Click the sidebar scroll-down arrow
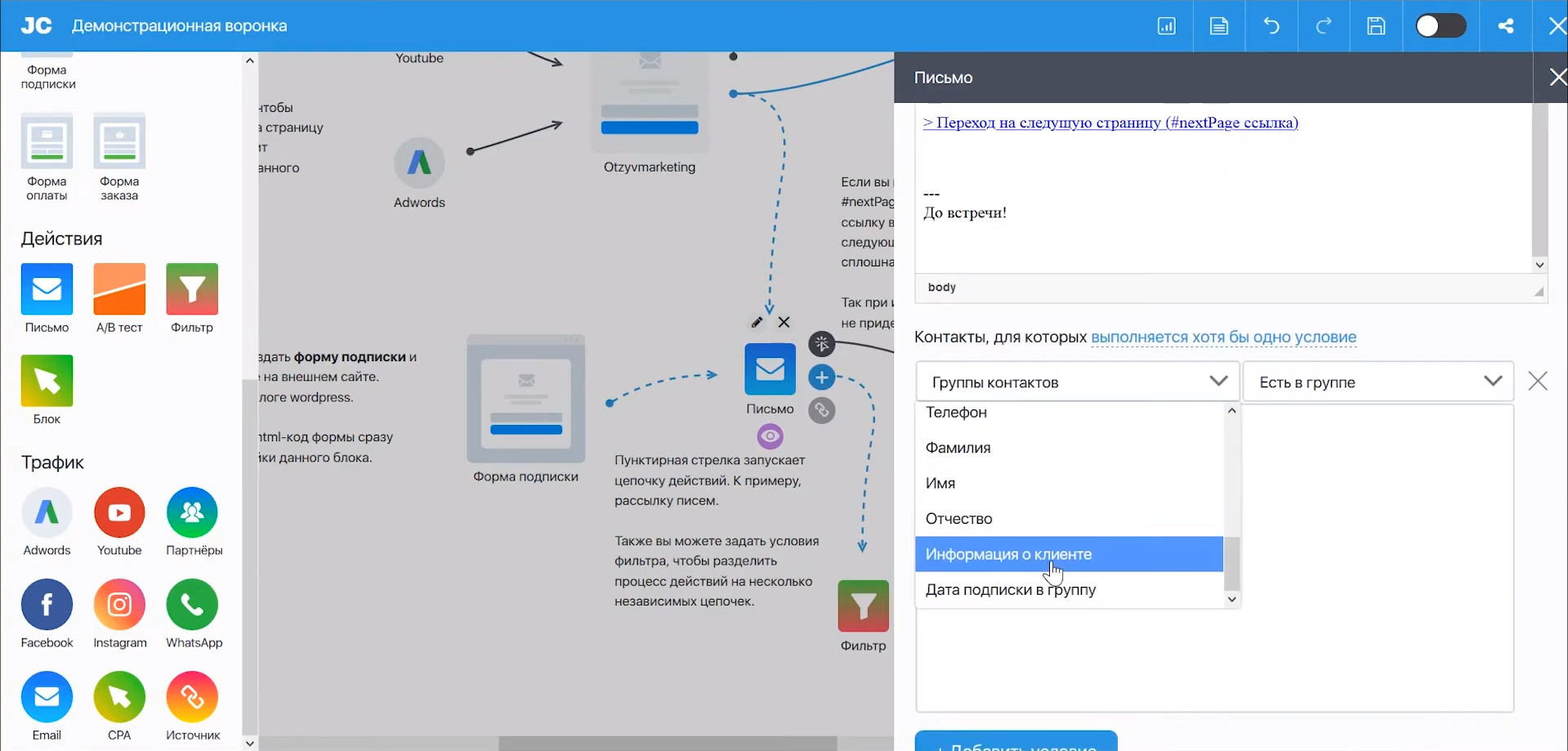The width and height of the screenshot is (1568, 751). (250, 743)
